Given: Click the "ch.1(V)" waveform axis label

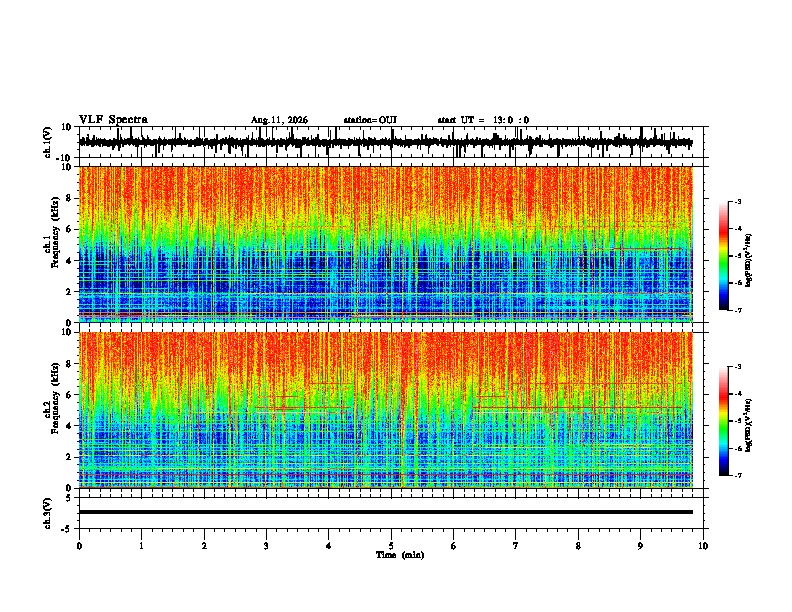Looking at the screenshot, I should tap(48, 142).
